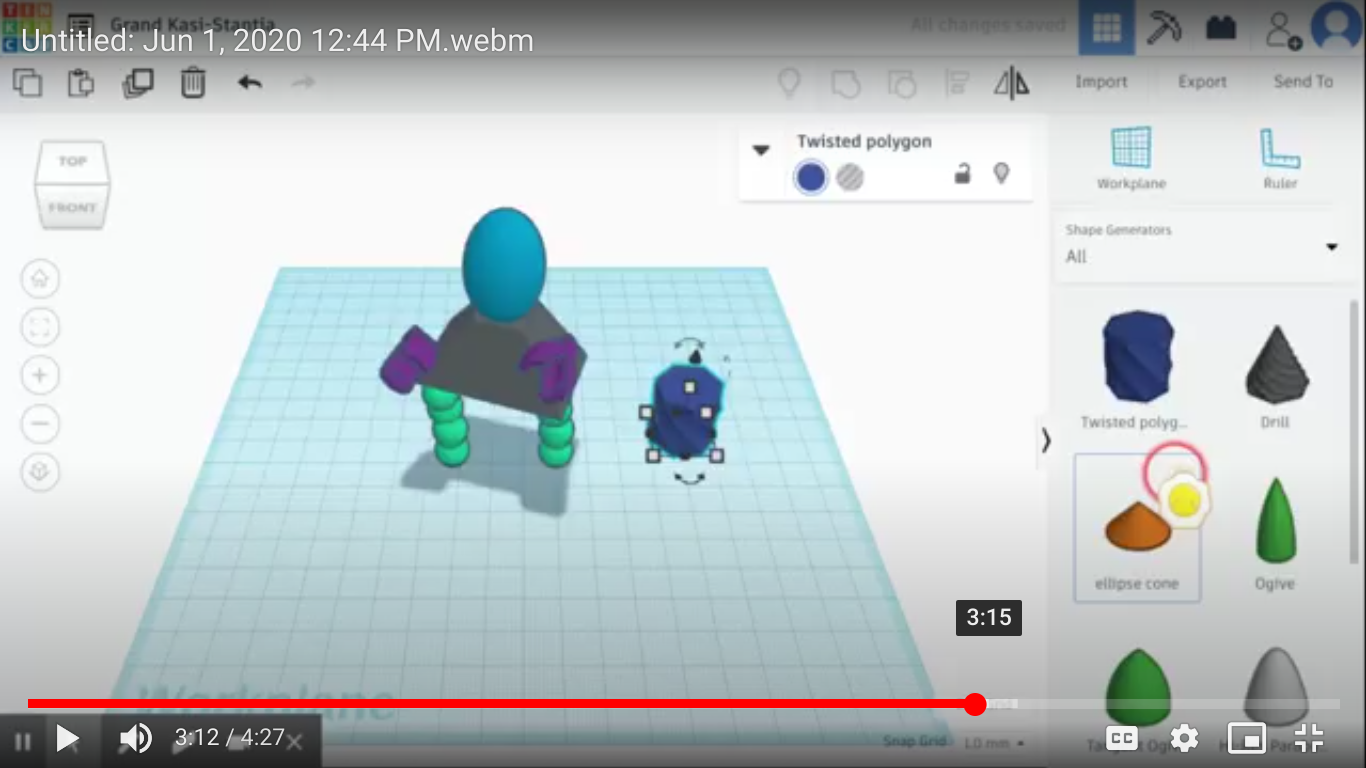Switch to the 3D design grid view
Screen dimensions: 1366x768
[x=1106, y=27]
